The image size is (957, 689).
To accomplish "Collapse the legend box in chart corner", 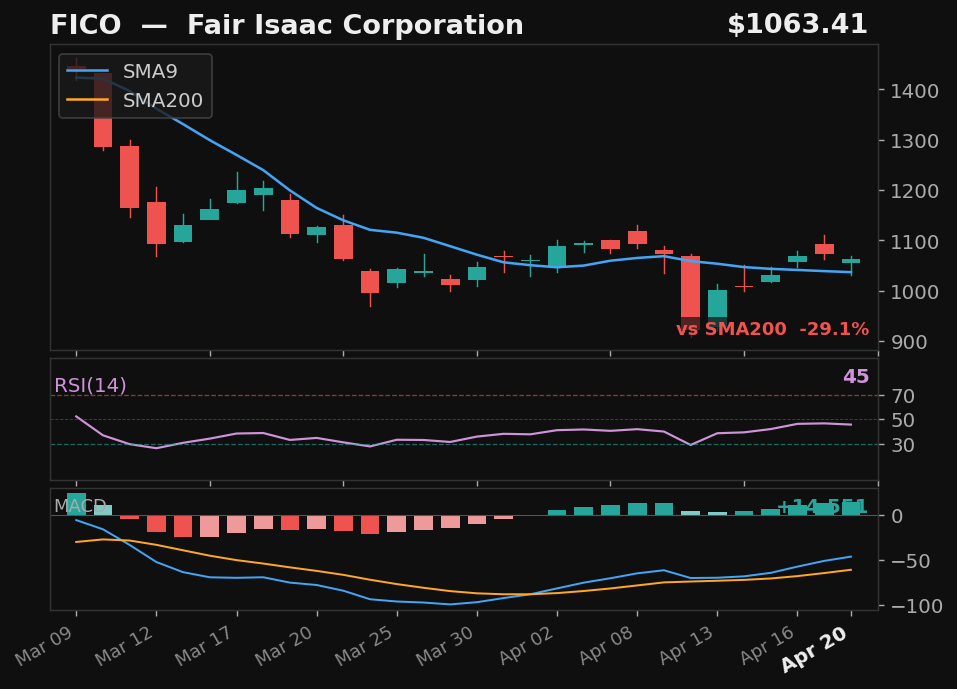I will tap(134, 86).
